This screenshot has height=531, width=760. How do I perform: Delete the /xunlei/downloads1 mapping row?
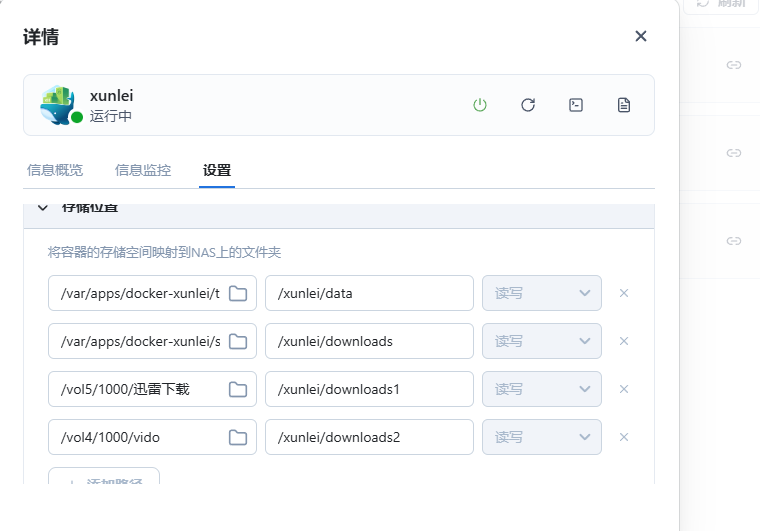click(x=624, y=389)
